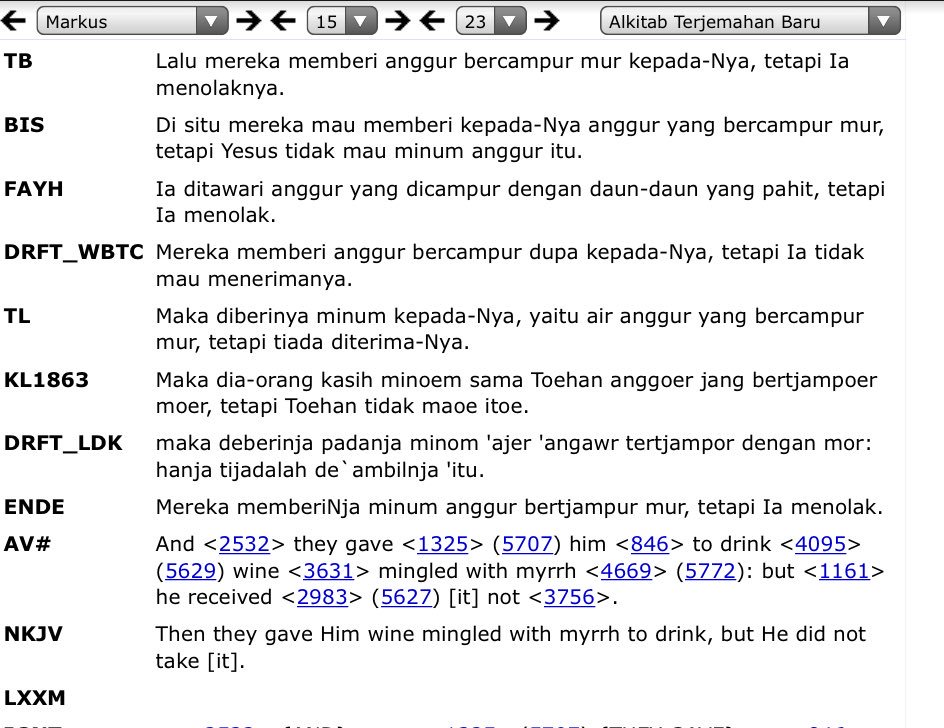
Task: Open the chapter 15 dropdown
Action: 342,21
